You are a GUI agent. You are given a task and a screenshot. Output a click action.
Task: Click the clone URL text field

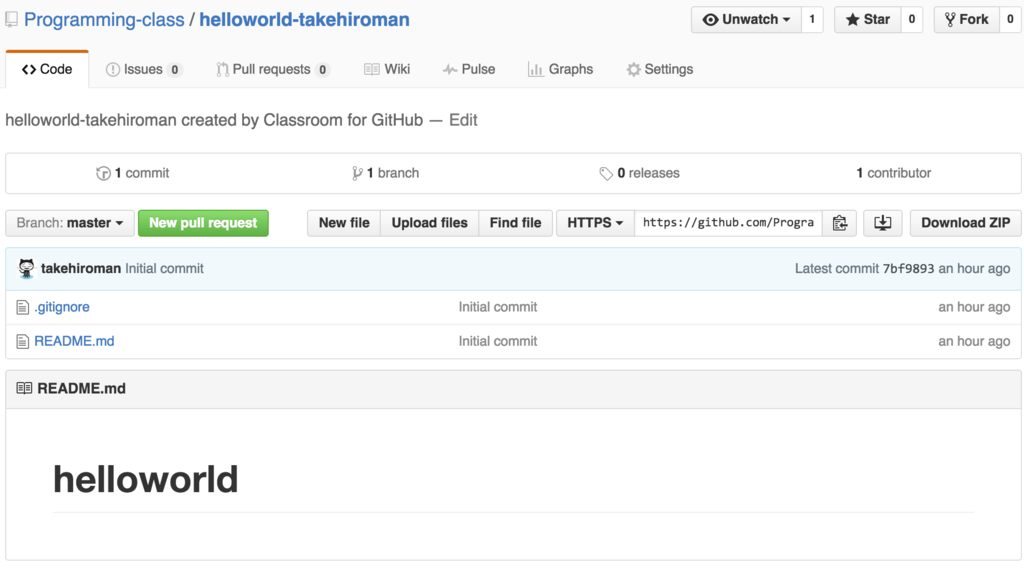click(728, 223)
